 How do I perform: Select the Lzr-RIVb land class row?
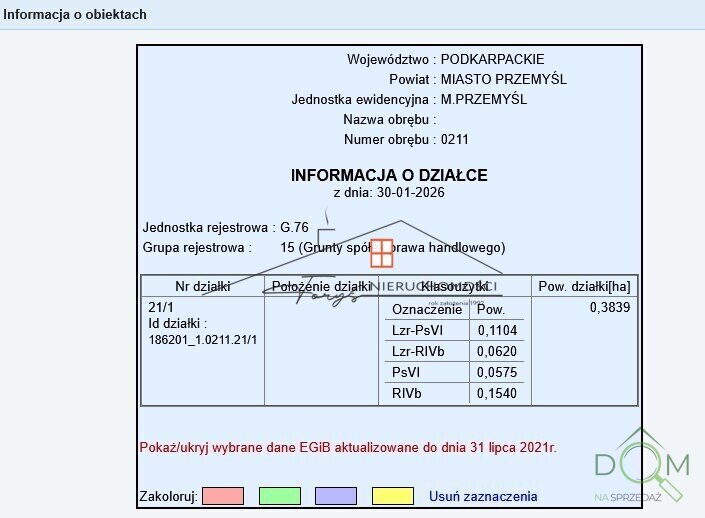point(454,351)
